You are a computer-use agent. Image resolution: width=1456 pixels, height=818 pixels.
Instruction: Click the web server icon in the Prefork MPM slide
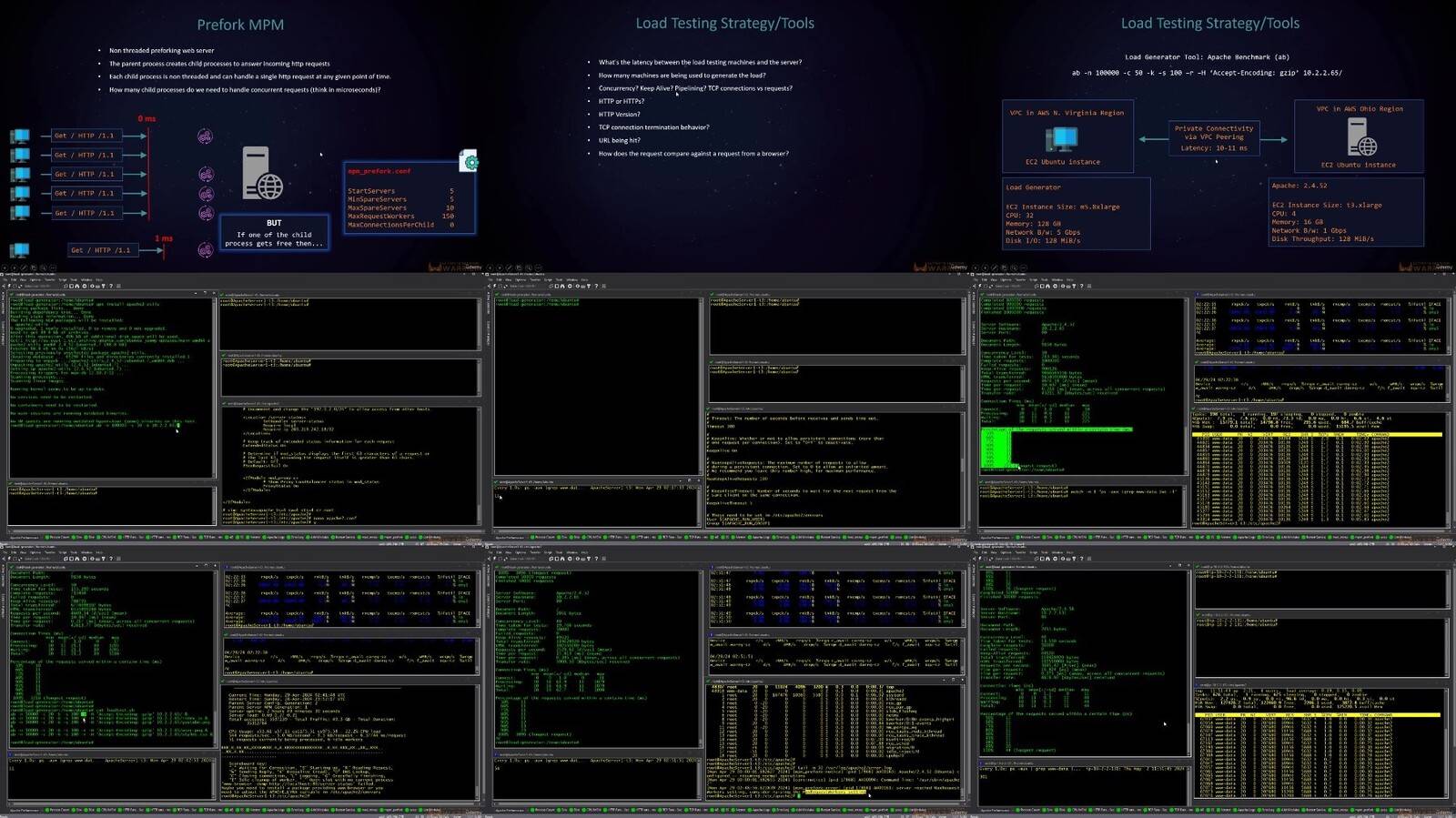[262, 173]
